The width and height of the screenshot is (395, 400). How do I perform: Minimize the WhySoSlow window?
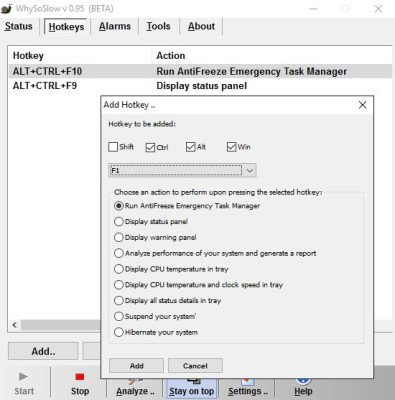coord(313,9)
